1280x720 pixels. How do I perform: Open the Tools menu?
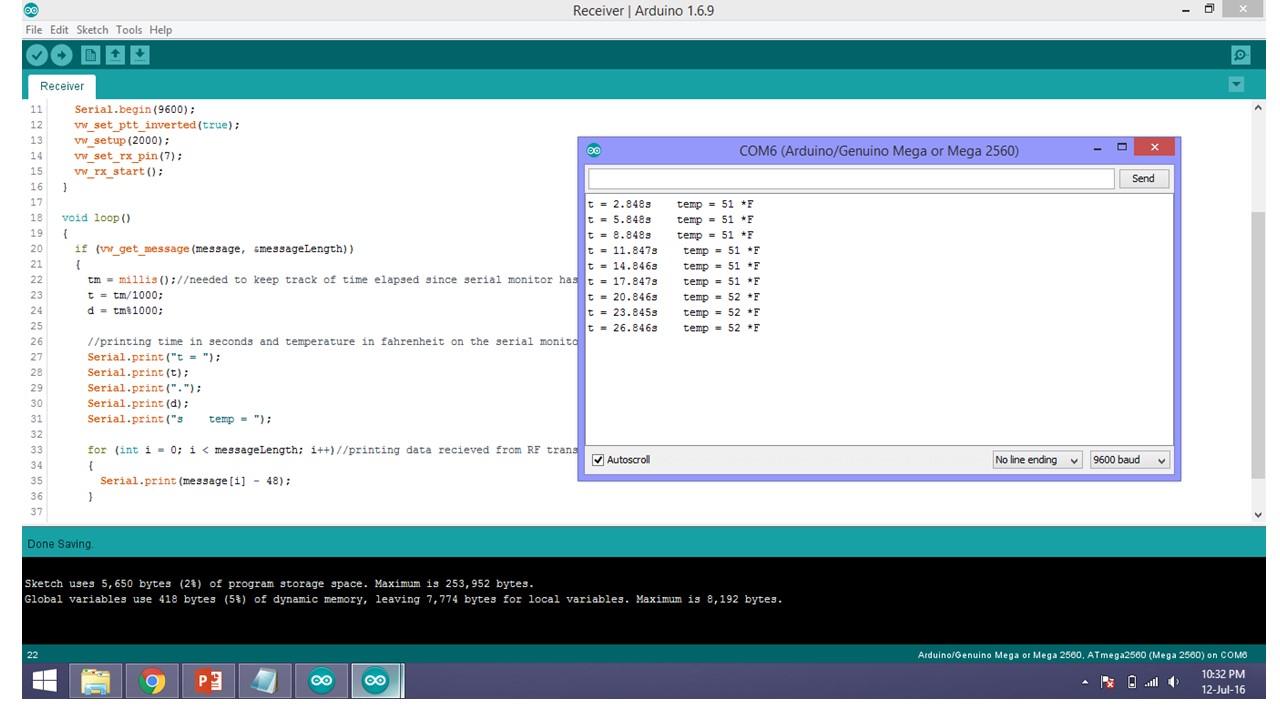click(x=128, y=29)
